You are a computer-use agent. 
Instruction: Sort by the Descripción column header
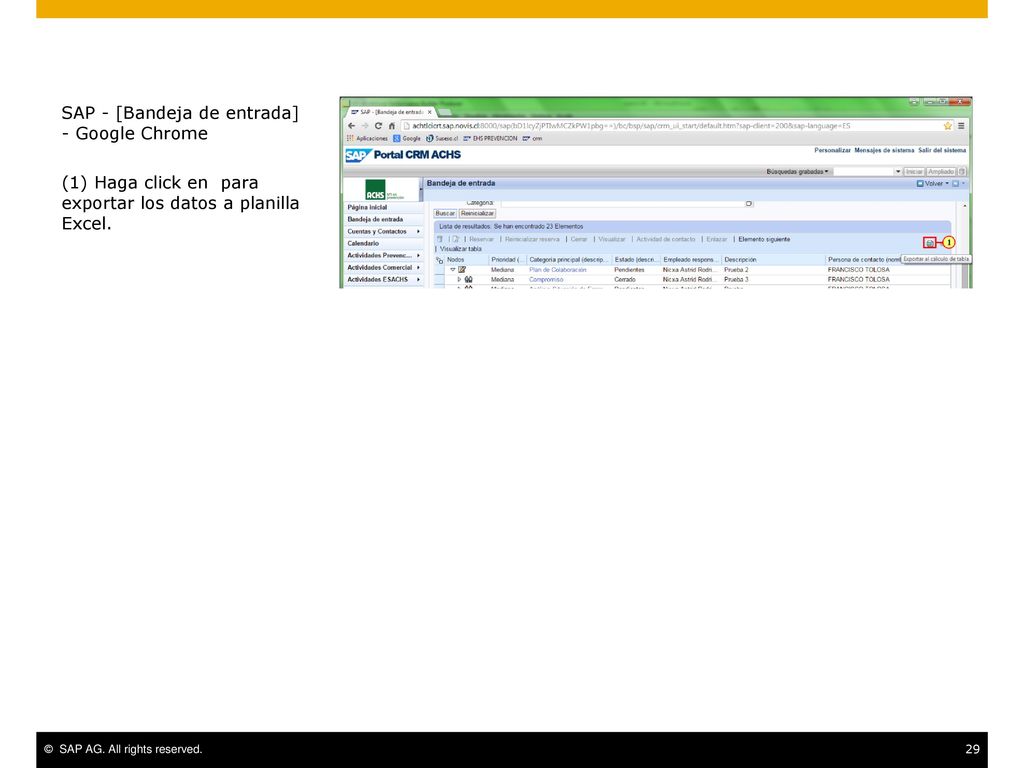coord(740,260)
